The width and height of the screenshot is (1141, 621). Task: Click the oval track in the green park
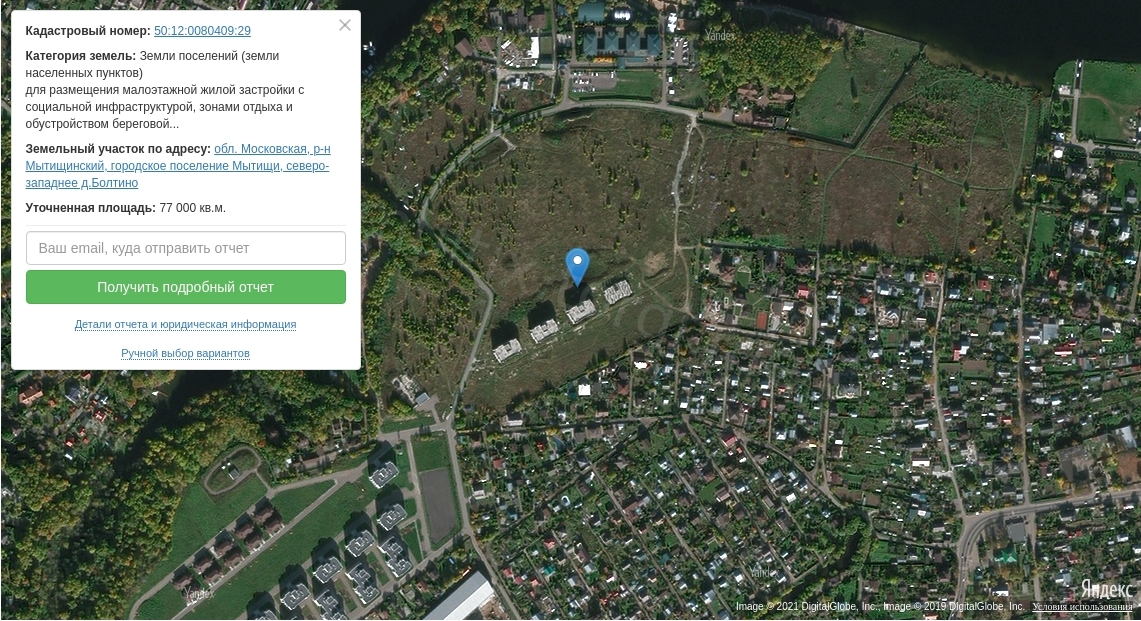click(x=232, y=470)
